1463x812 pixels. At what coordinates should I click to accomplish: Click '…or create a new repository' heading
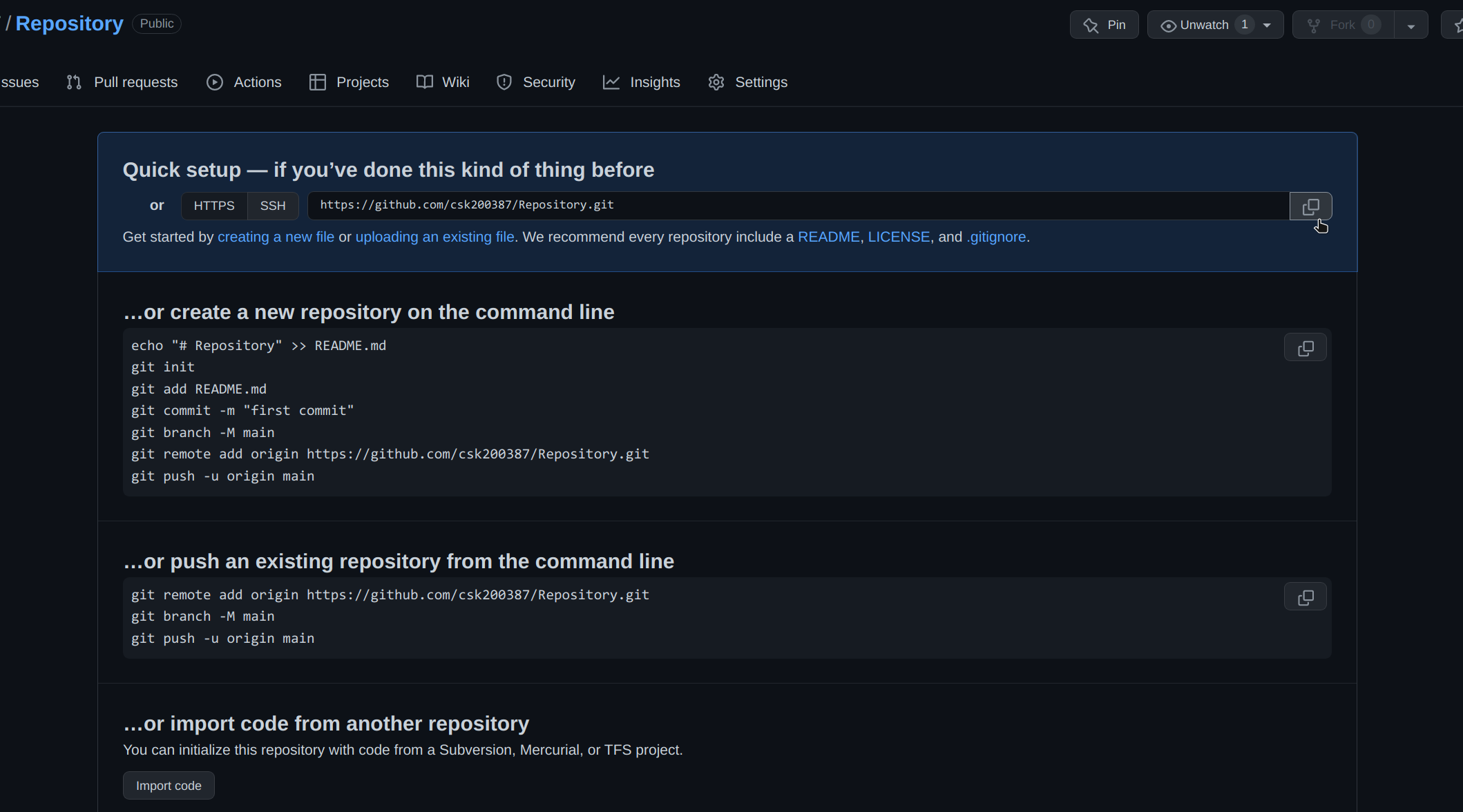pyautogui.click(x=369, y=312)
